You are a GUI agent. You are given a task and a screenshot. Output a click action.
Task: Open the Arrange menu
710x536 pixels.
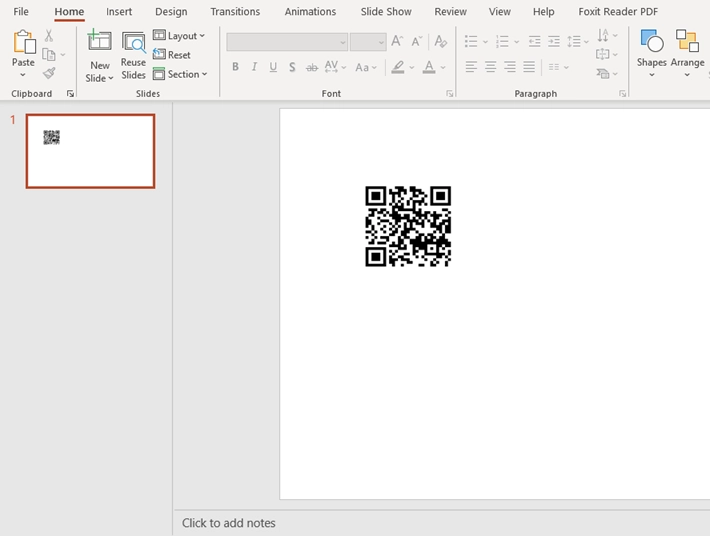point(687,54)
